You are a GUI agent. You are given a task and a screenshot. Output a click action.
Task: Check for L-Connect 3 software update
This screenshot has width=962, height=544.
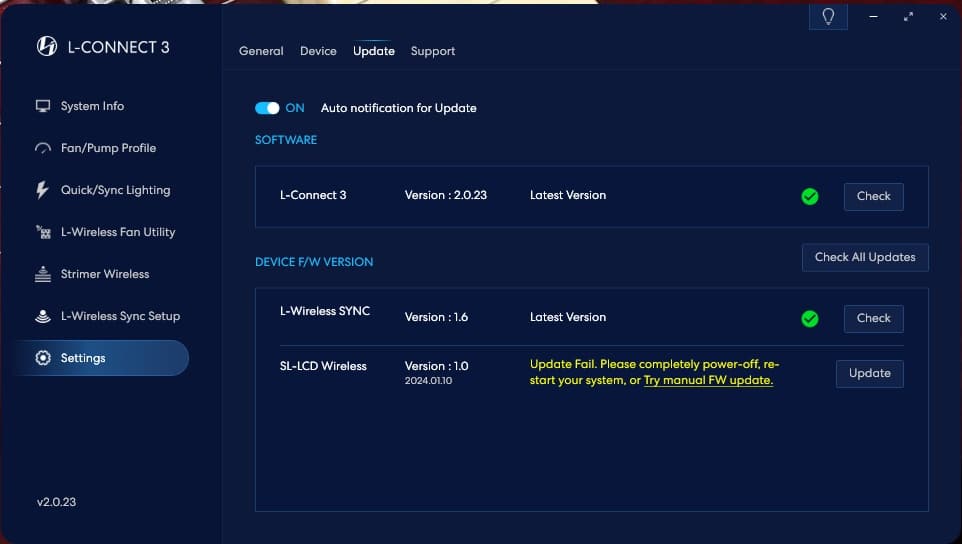(x=873, y=196)
